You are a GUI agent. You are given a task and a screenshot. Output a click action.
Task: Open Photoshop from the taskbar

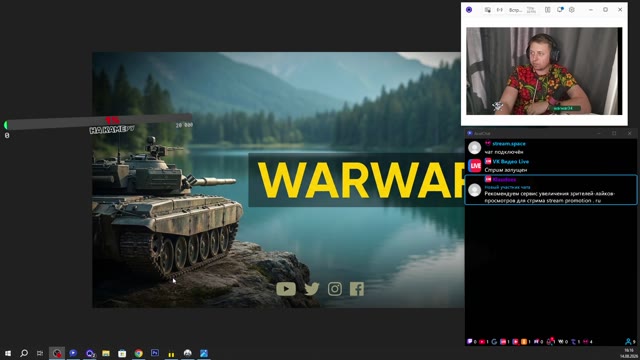[155, 353]
